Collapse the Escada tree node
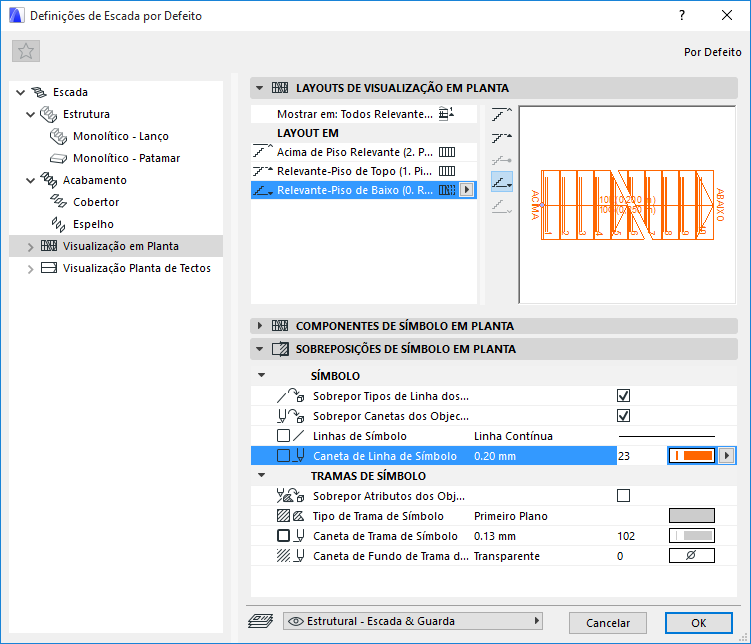The image size is (751, 644). (x=20, y=92)
